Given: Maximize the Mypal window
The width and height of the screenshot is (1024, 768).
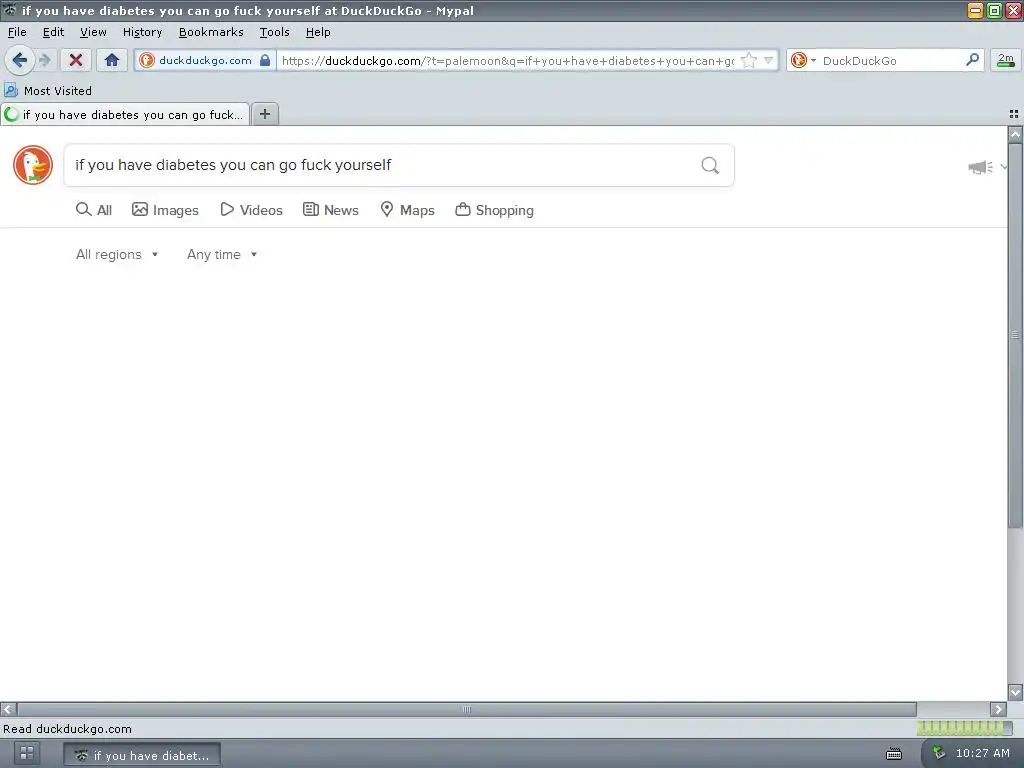Looking at the screenshot, I should [x=994, y=10].
